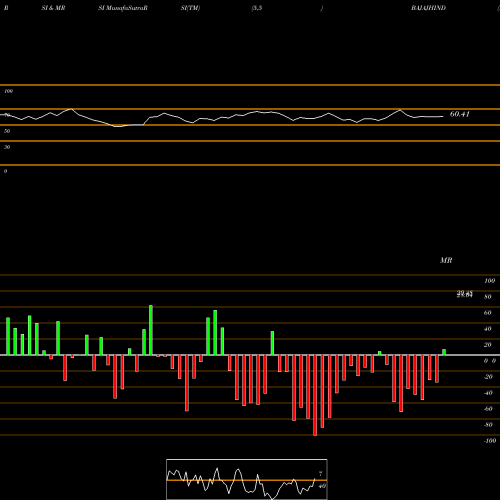This screenshot has height=500, width=500.
Task: Click the RSI value label 60.41
Action: click(x=460, y=114)
